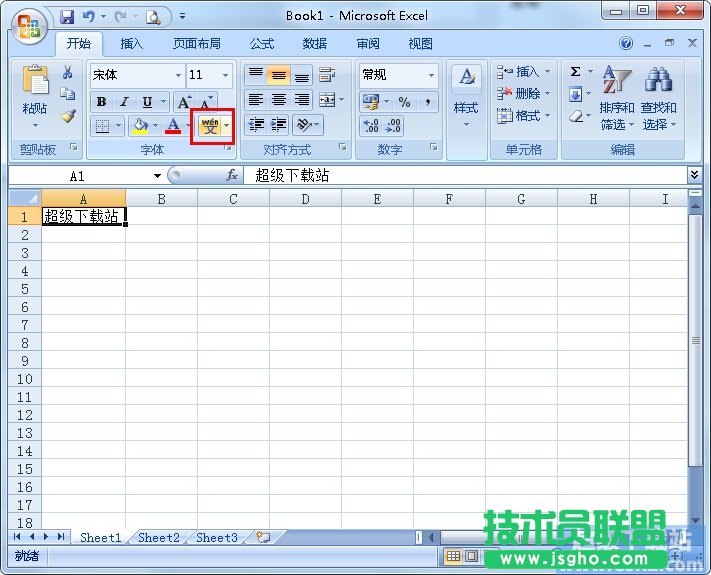Screen dimensions: 711x575
Task: Expand the font size dropdown showing 11
Action: 225,75
